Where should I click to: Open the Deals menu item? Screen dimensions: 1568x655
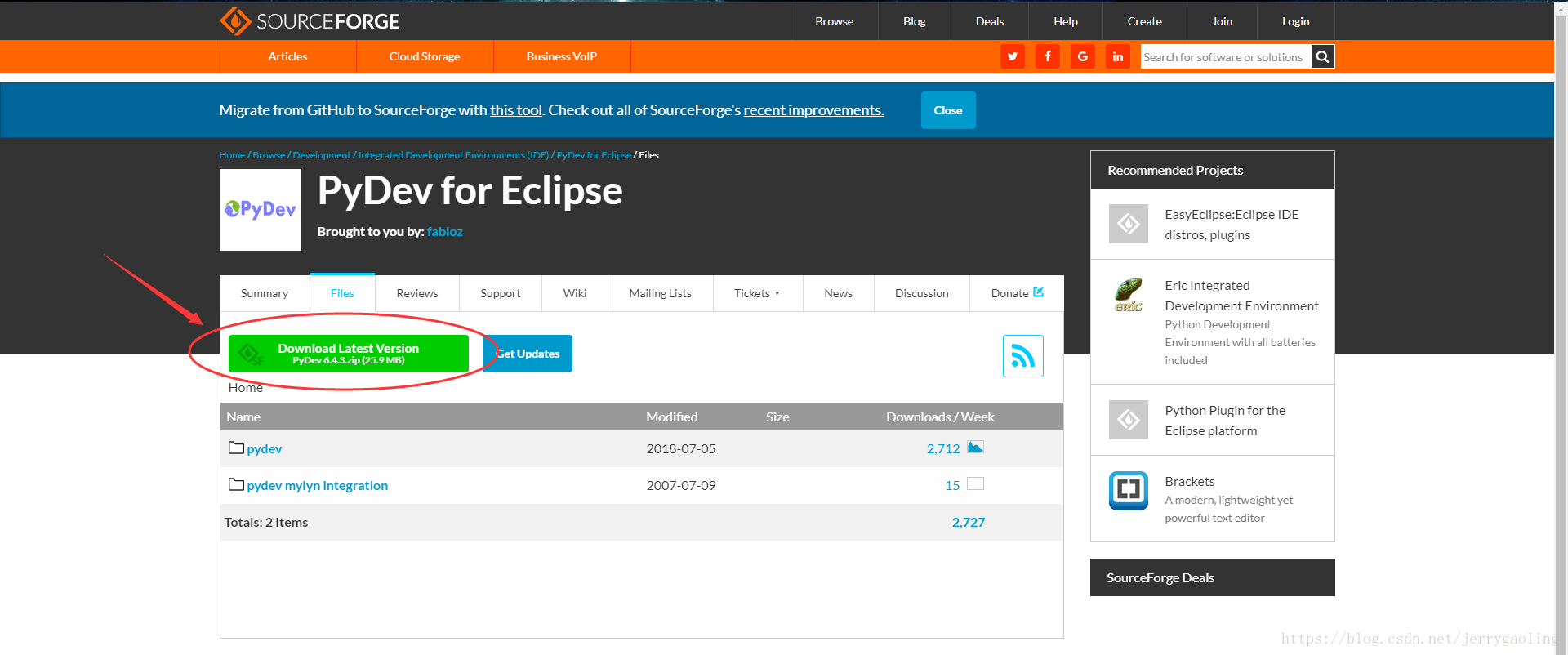pos(990,21)
